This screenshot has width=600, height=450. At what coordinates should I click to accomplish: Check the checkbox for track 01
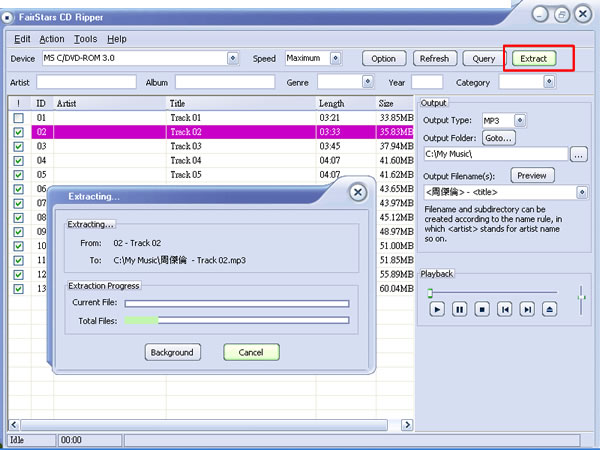pyautogui.click(x=18, y=118)
